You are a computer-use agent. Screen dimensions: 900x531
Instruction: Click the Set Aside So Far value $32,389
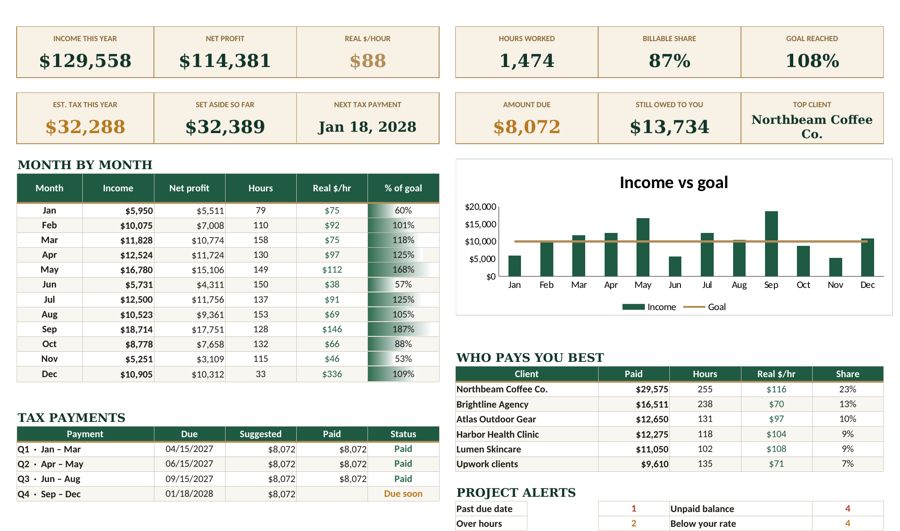click(224, 127)
